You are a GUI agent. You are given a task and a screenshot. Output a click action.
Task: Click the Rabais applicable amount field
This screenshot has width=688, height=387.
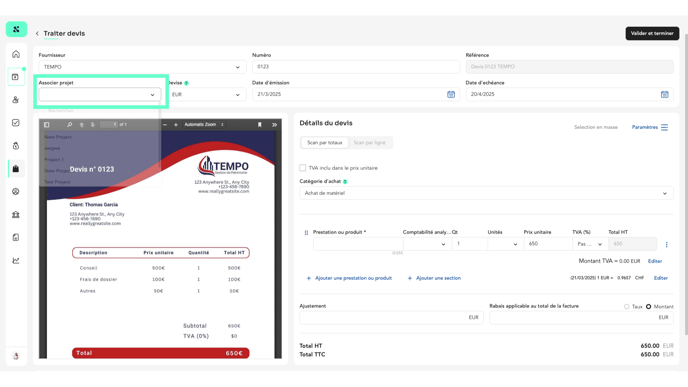tap(581, 318)
